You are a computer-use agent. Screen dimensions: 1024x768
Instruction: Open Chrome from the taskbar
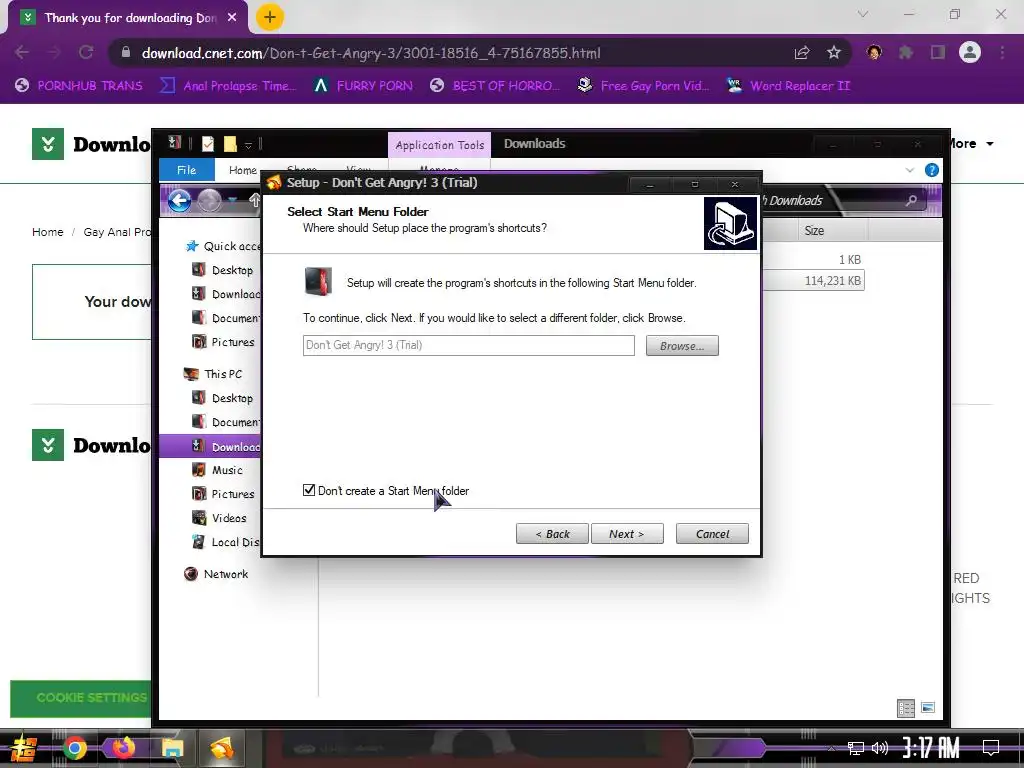point(74,748)
